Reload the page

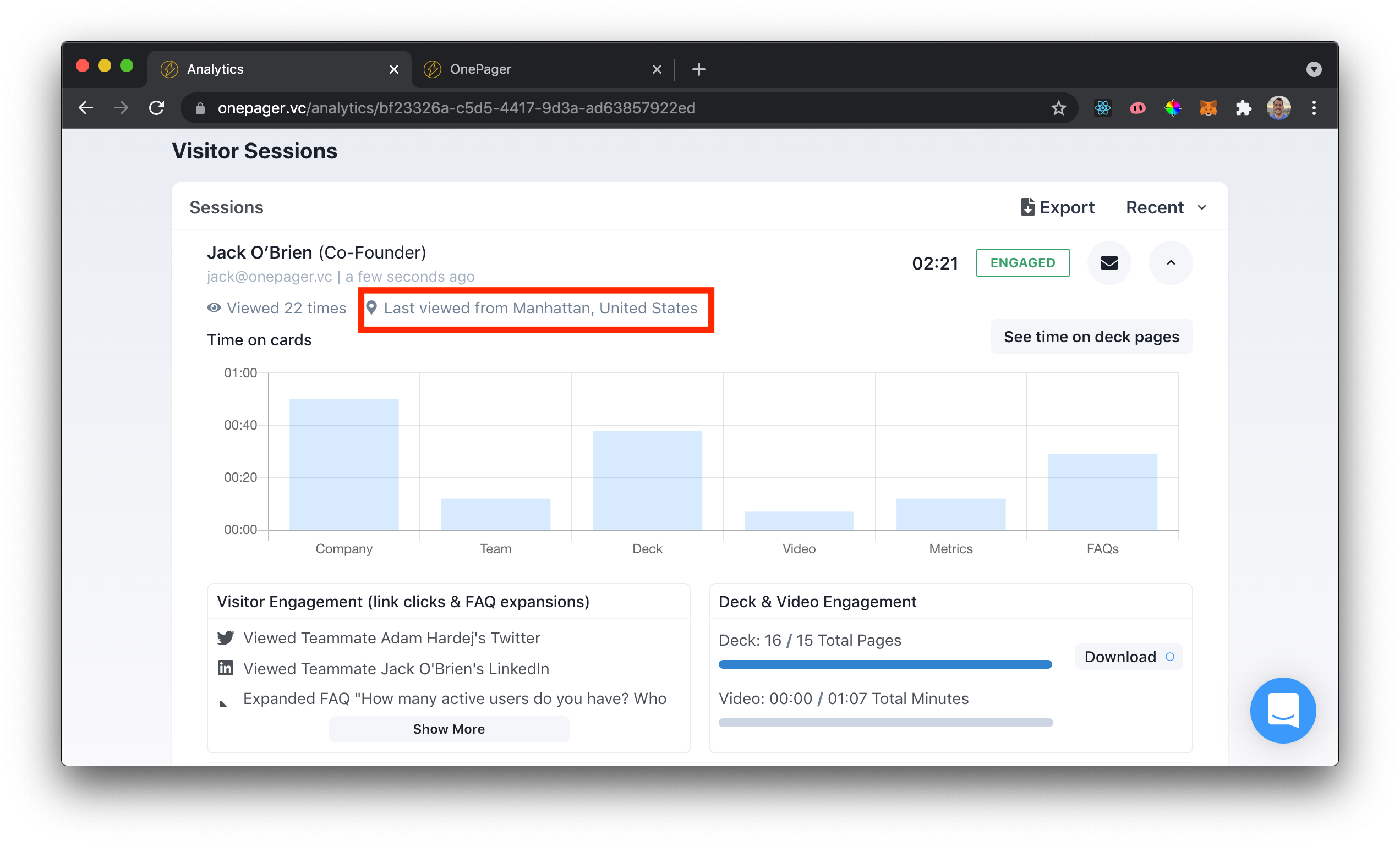click(x=157, y=108)
